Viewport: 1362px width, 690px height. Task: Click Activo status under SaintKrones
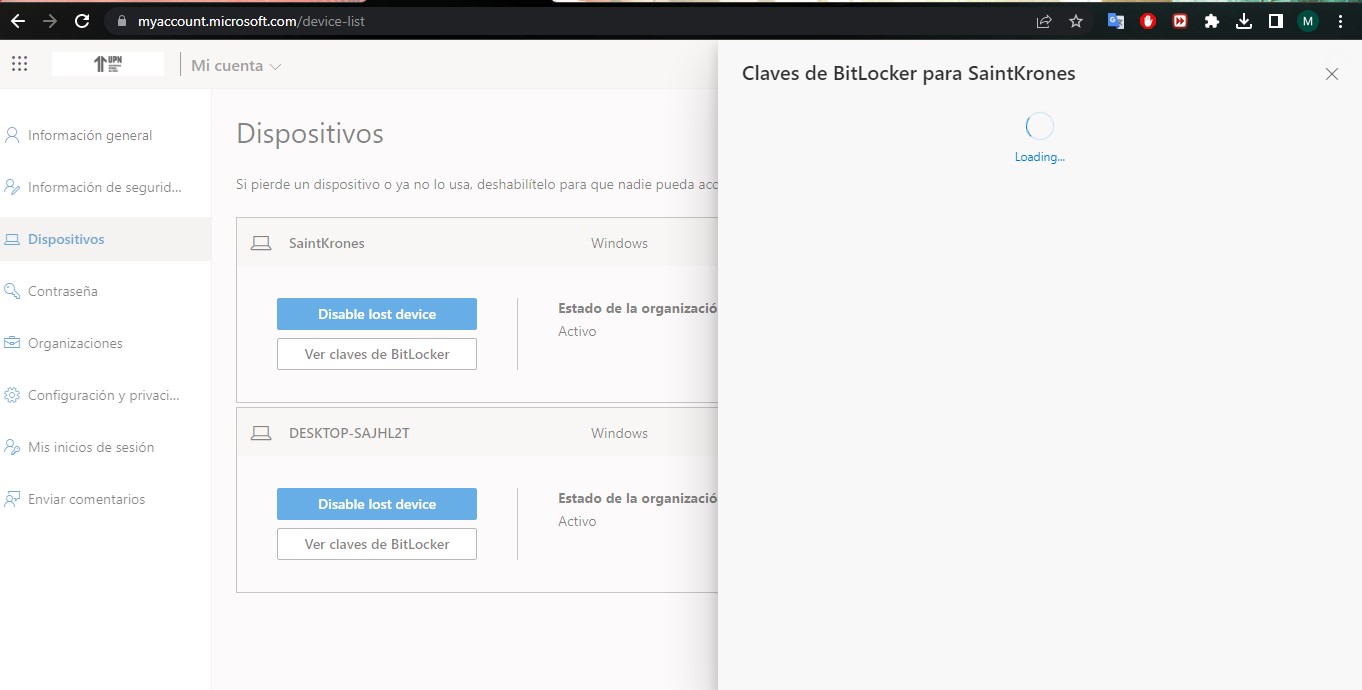tap(577, 331)
